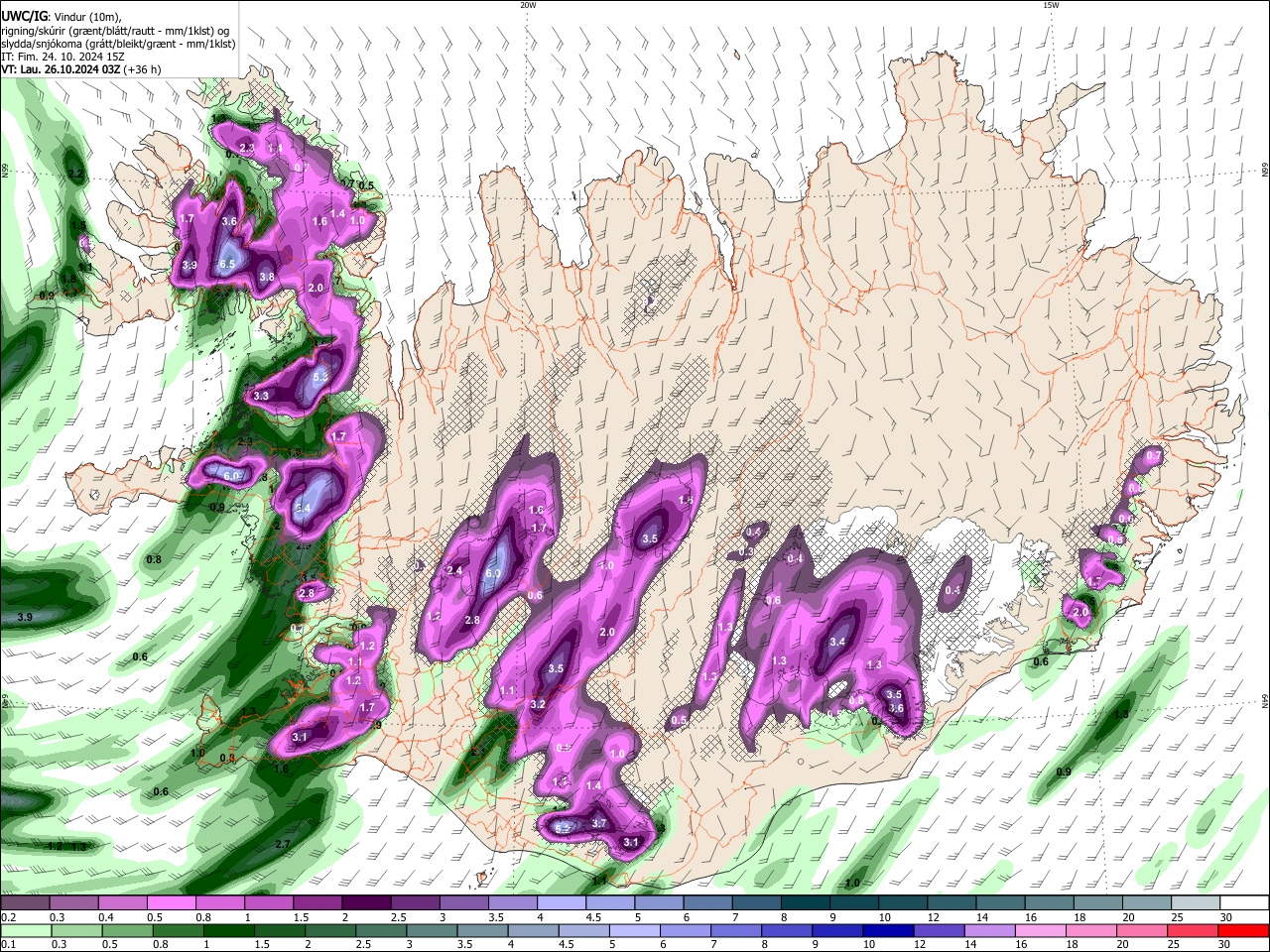Screen dimensions: 1270x952
Task: Click the 2.7 rain value over the southwest ocean
Action: coord(282,844)
